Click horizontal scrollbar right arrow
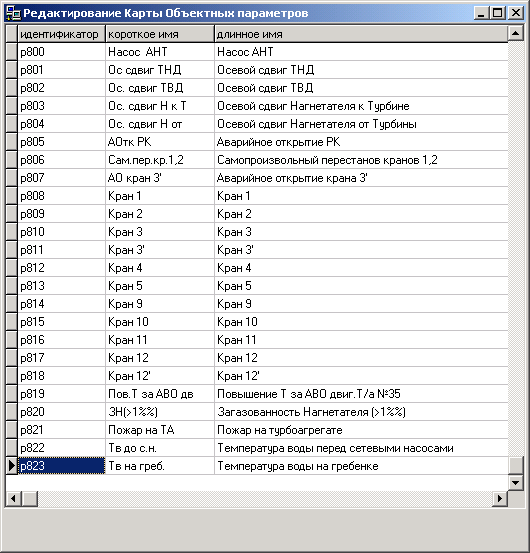530x553 pixels. click(500, 499)
